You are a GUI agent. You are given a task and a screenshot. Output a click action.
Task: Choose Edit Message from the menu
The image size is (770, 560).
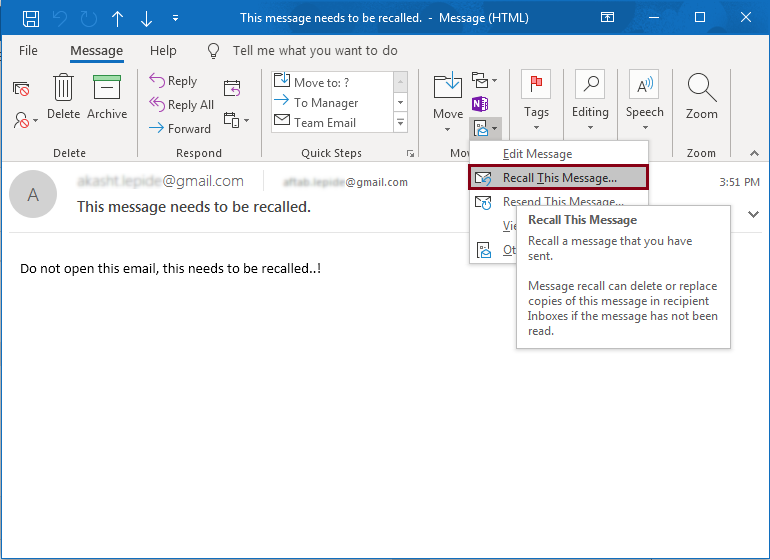(x=537, y=154)
